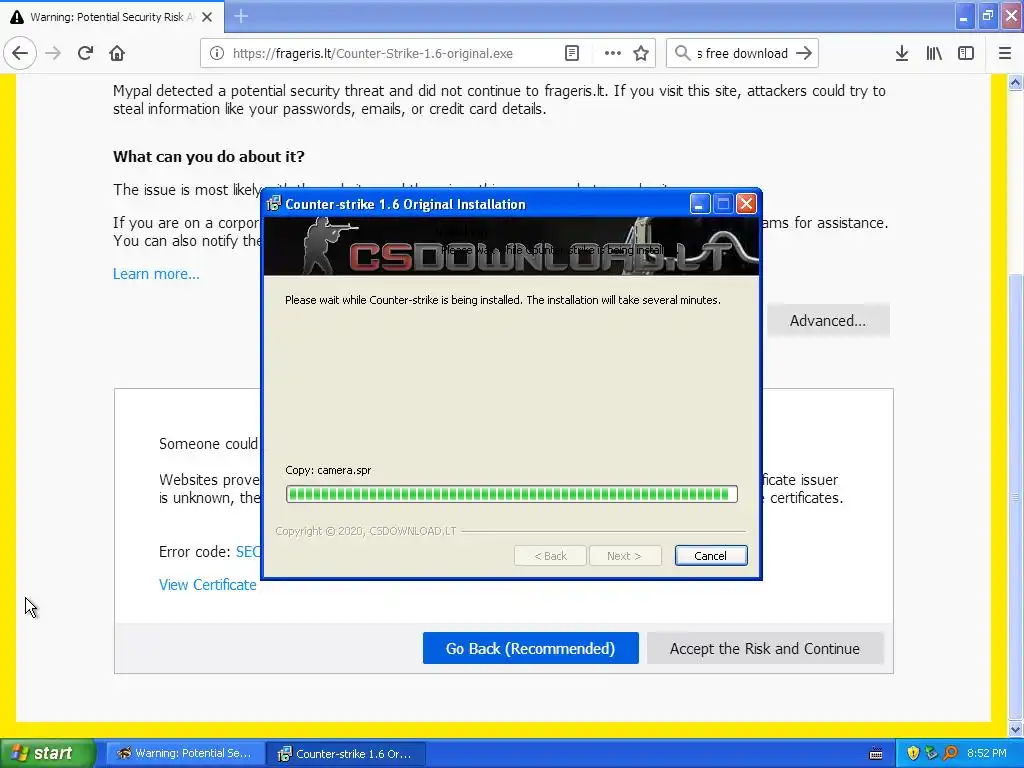Click the safely remove hardware tray icon
Viewport: 1024px width, 768px height.
tap(931, 754)
